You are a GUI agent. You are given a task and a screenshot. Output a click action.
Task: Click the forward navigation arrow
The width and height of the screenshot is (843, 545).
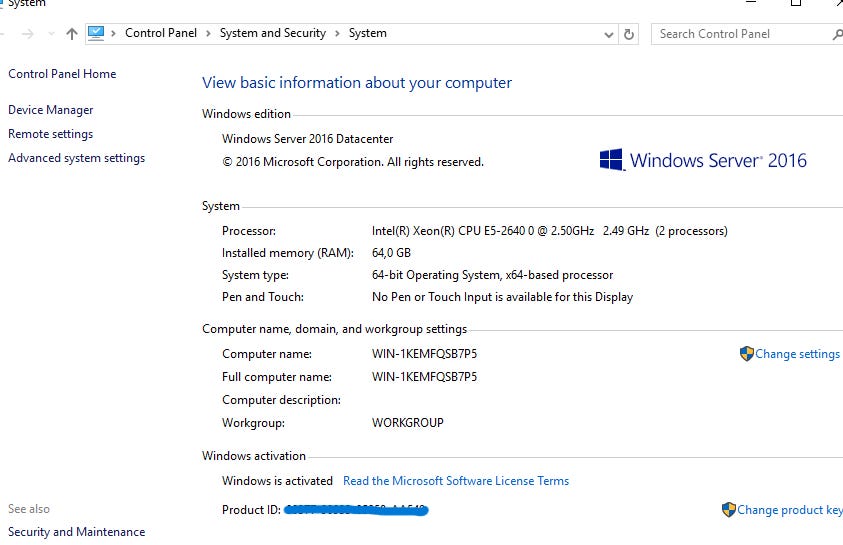pyautogui.click(x=26, y=34)
